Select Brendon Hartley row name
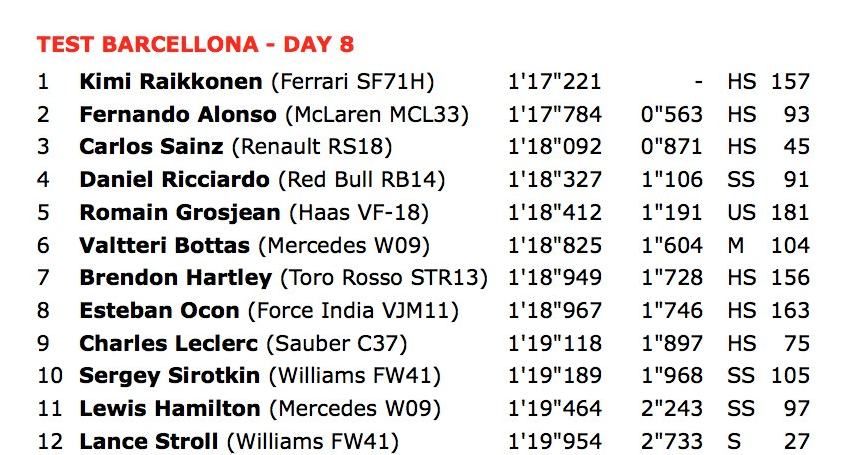 pos(176,278)
